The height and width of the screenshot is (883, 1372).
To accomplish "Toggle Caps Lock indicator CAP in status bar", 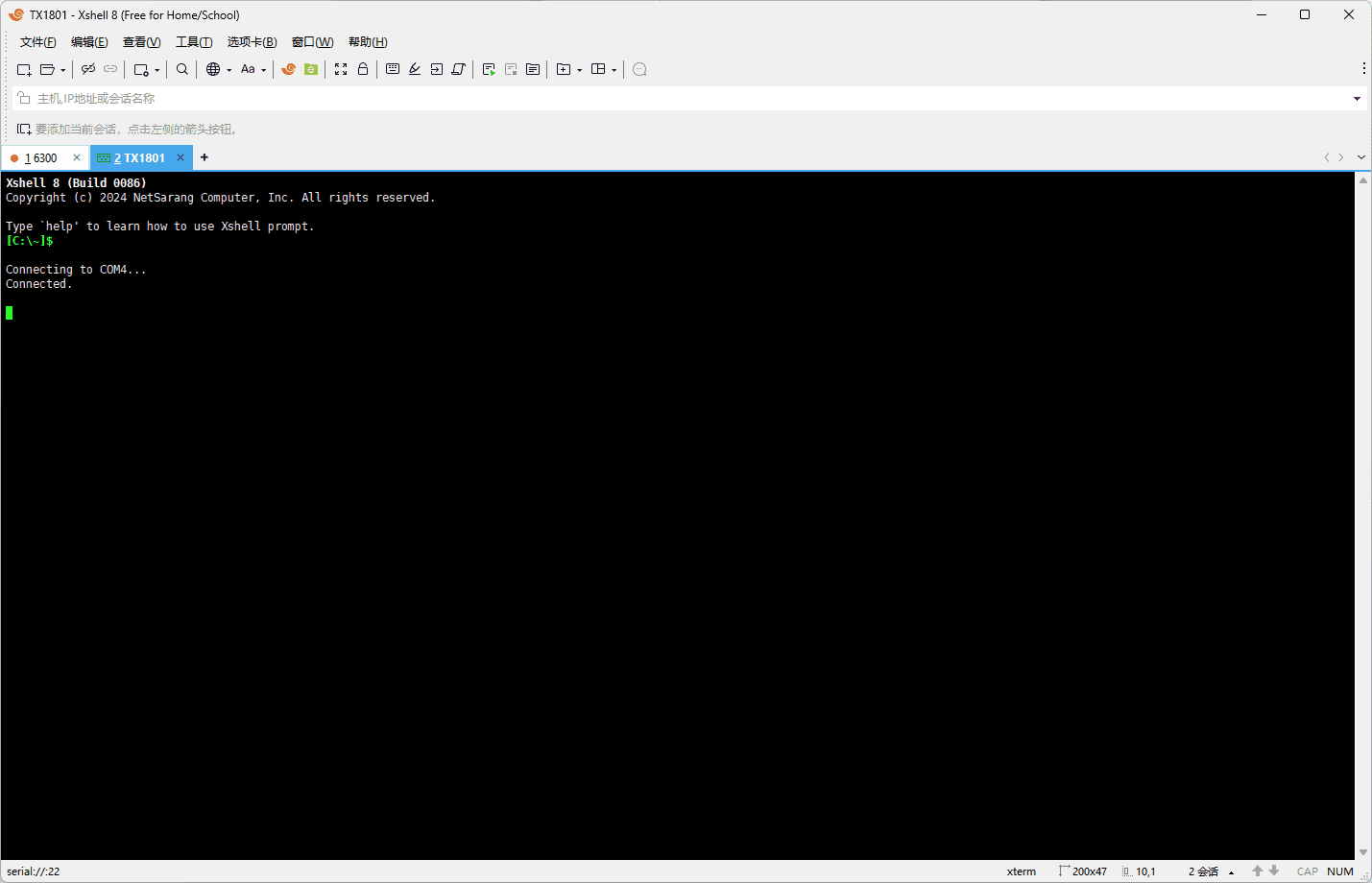I will click(1307, 871).
